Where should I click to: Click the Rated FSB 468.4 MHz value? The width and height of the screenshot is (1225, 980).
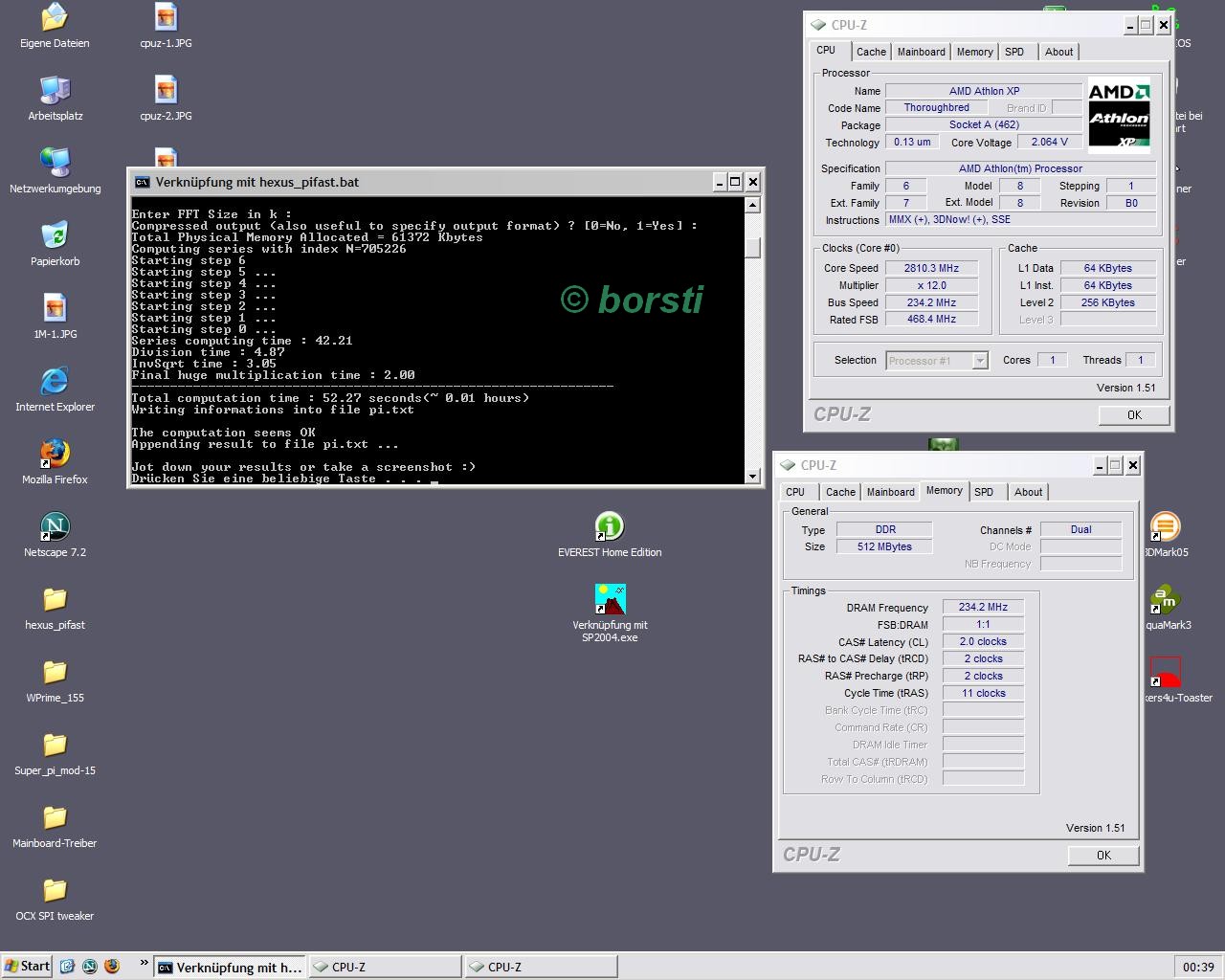click(931, 319)
